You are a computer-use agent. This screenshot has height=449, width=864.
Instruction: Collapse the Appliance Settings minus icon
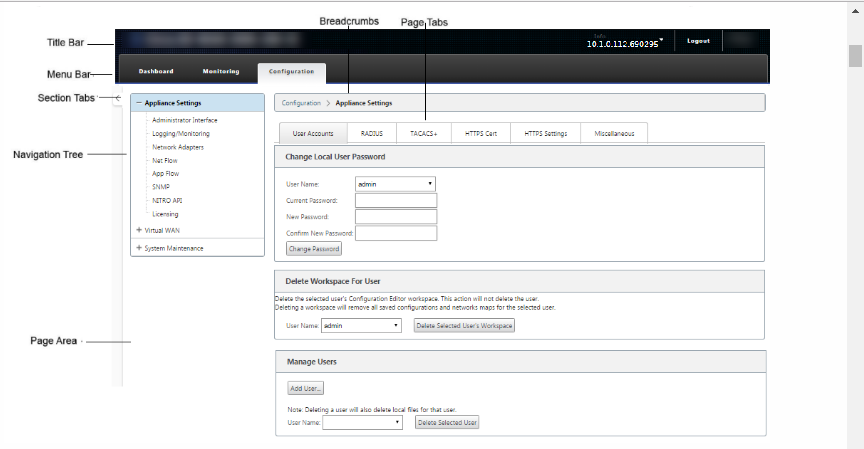click(139, 102)
